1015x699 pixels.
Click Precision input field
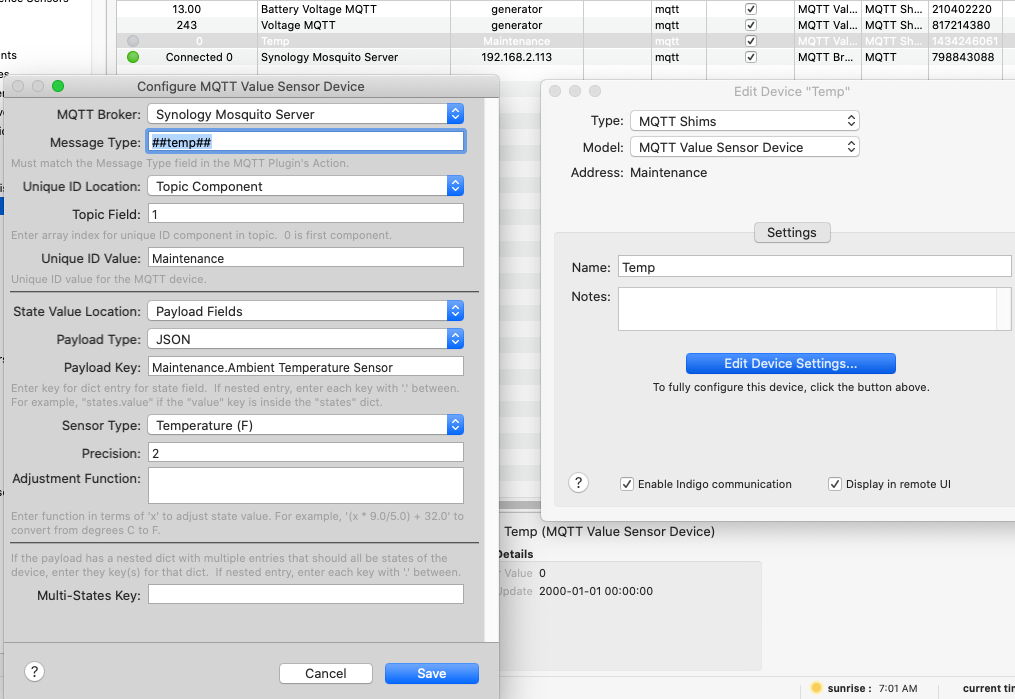306,453
